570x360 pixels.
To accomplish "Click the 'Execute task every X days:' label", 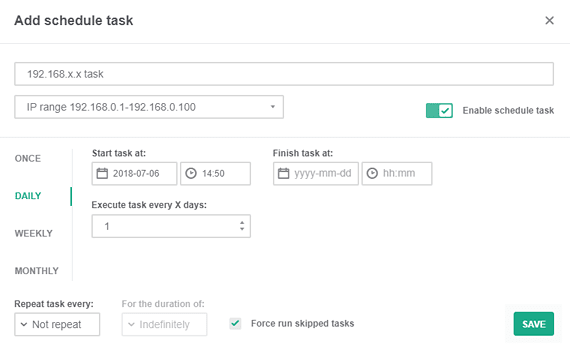I will click(x=149, y=205).
